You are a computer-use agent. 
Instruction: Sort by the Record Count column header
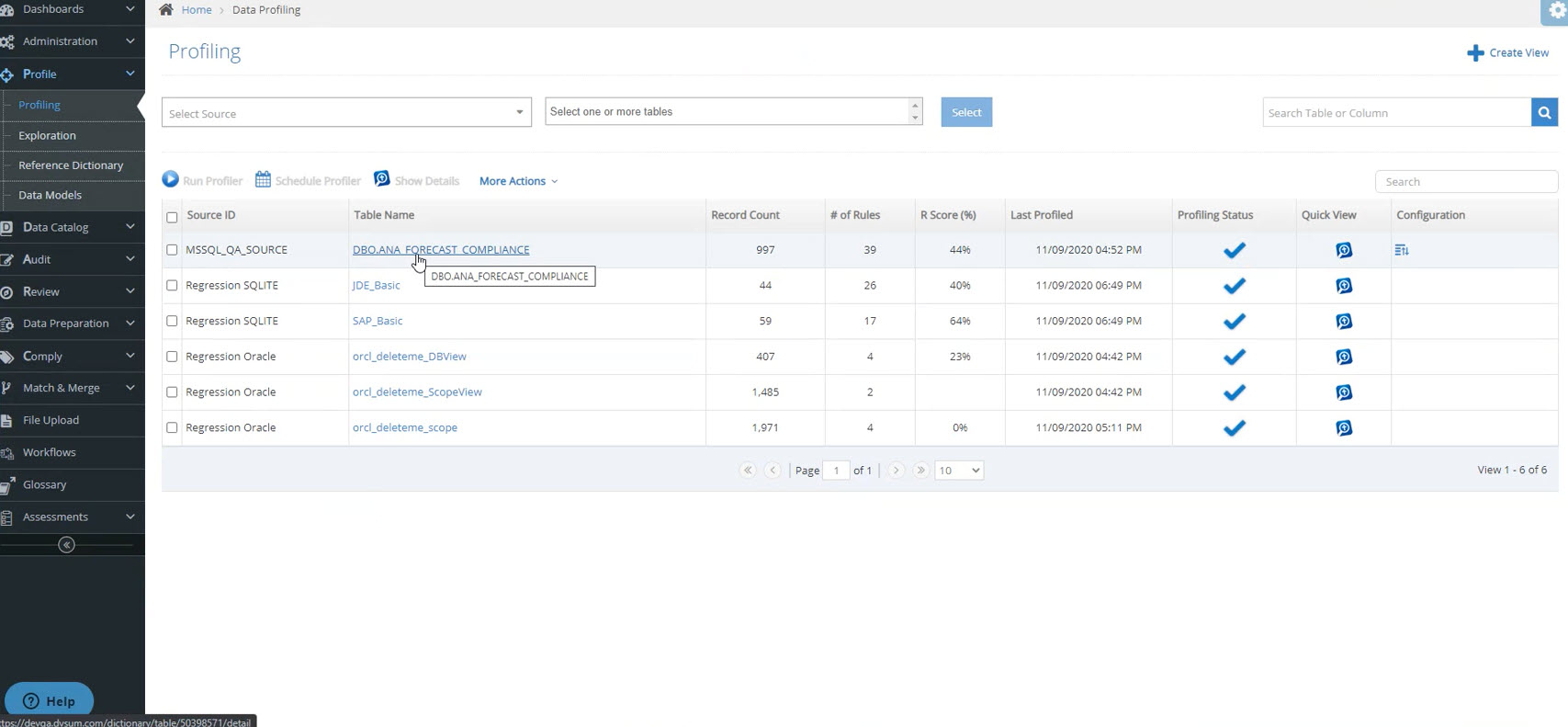click(745, 215)
